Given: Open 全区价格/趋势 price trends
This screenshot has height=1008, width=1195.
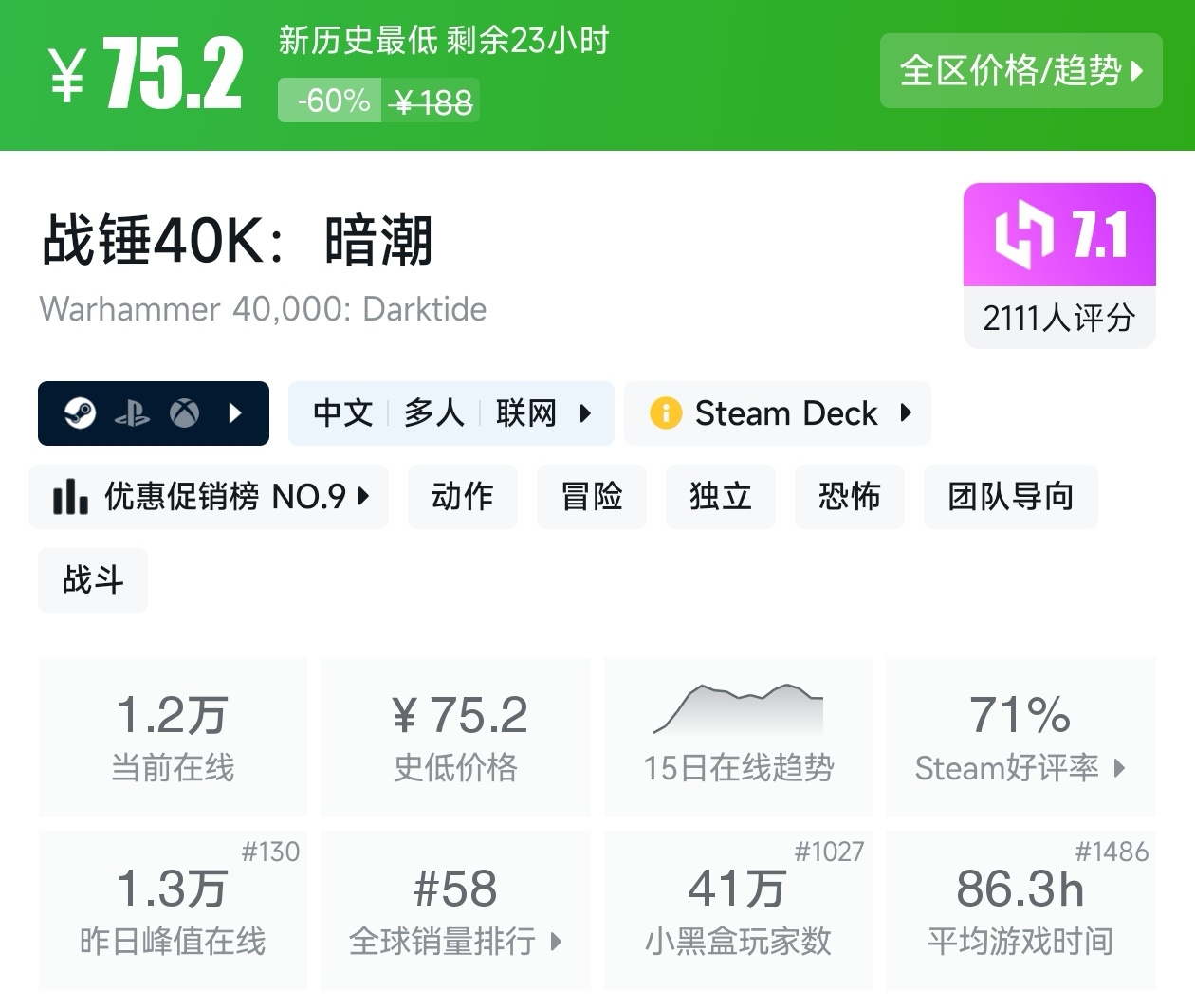Looking at the screenshot, I should [1020, 70].
